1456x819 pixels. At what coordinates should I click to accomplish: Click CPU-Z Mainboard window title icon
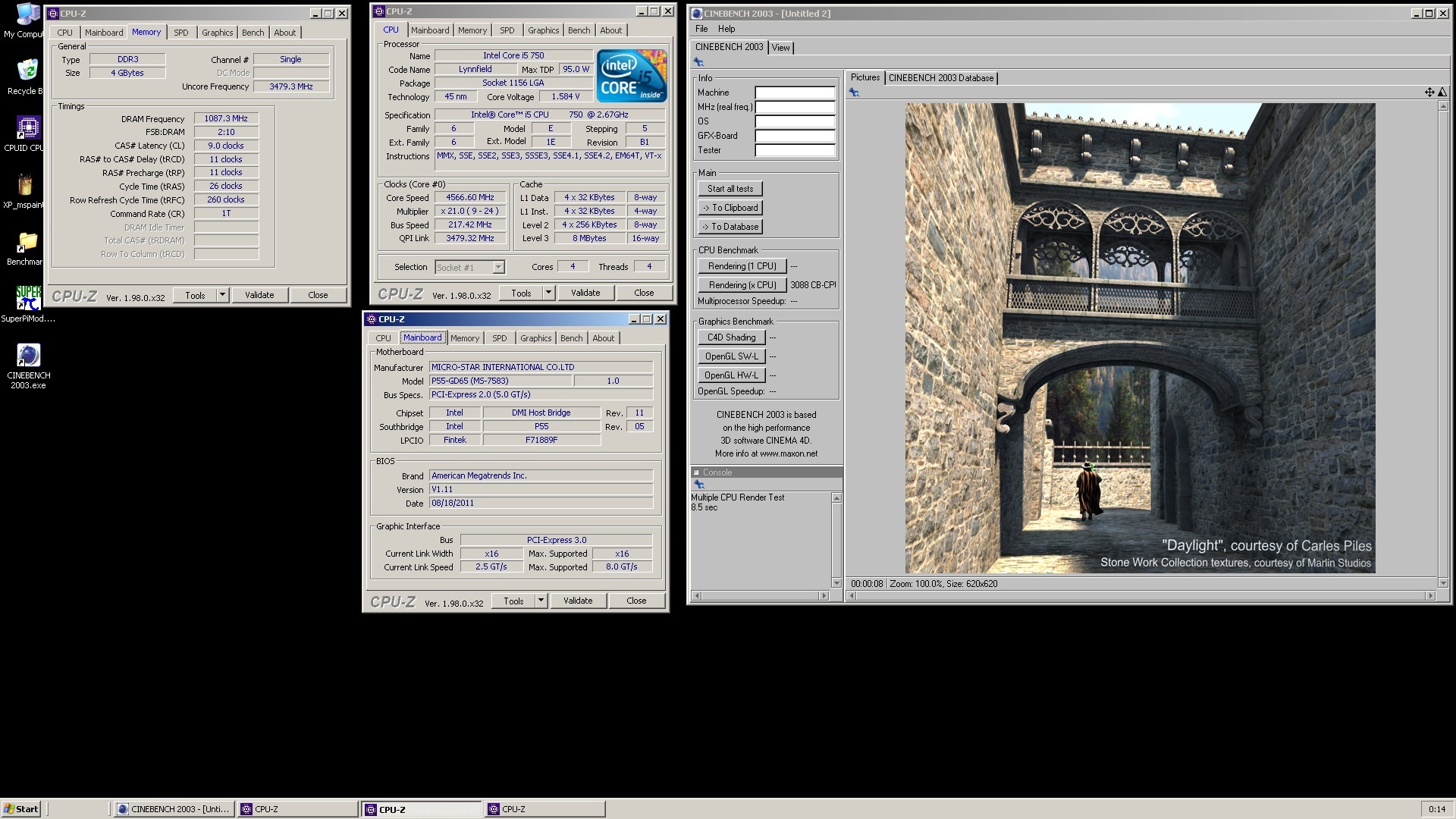372,319
